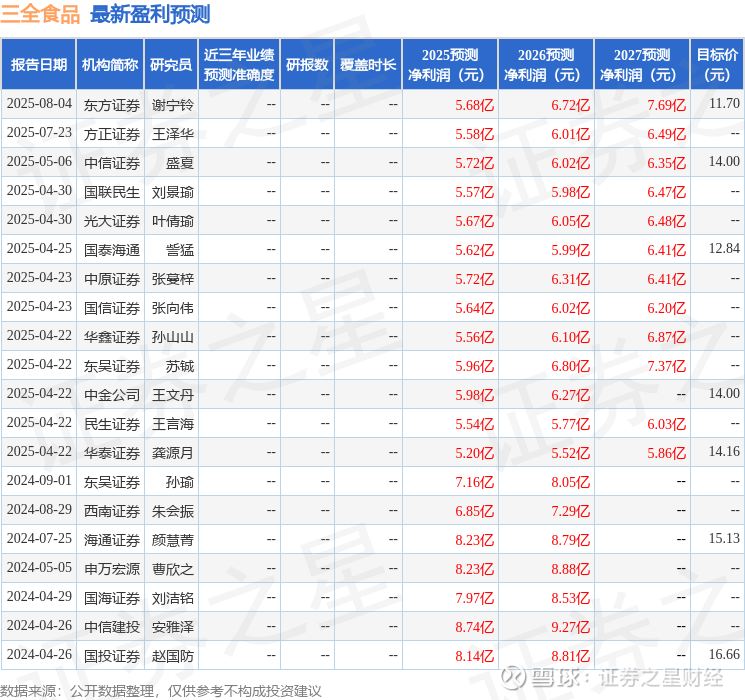Click the 华鑫证券 institution cell

click(x=112, y=337)
